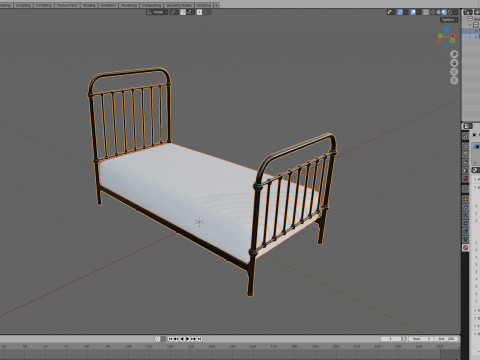This screenshot has height=360, width=480.
Task: Play the animation forward
Action: 187,339
